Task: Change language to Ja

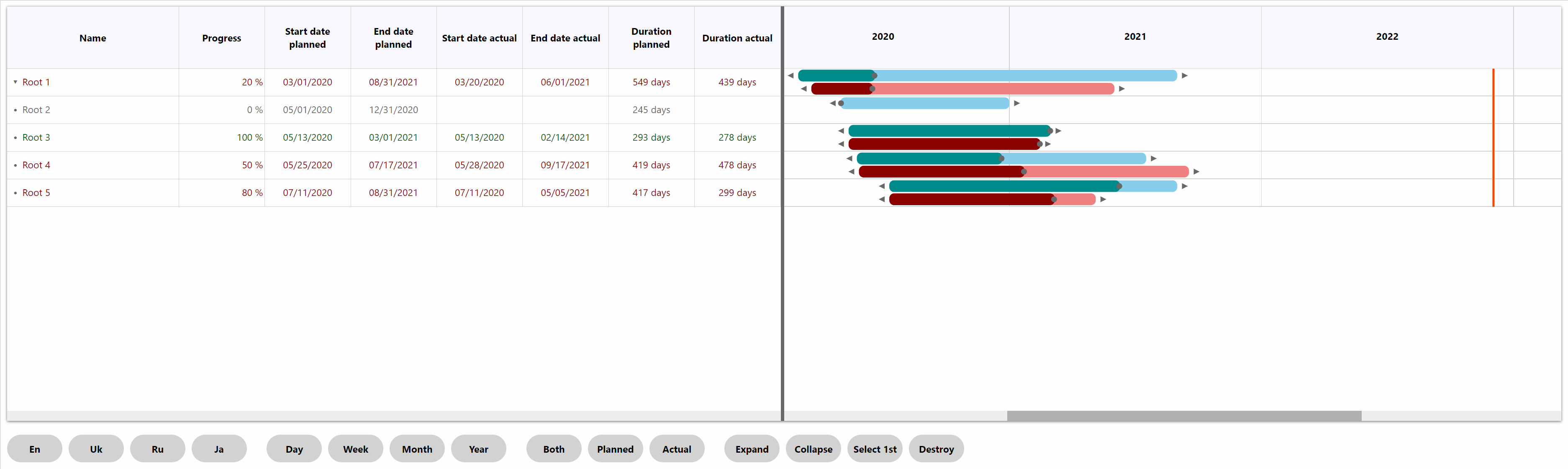Action: click(x=218, y=449)
